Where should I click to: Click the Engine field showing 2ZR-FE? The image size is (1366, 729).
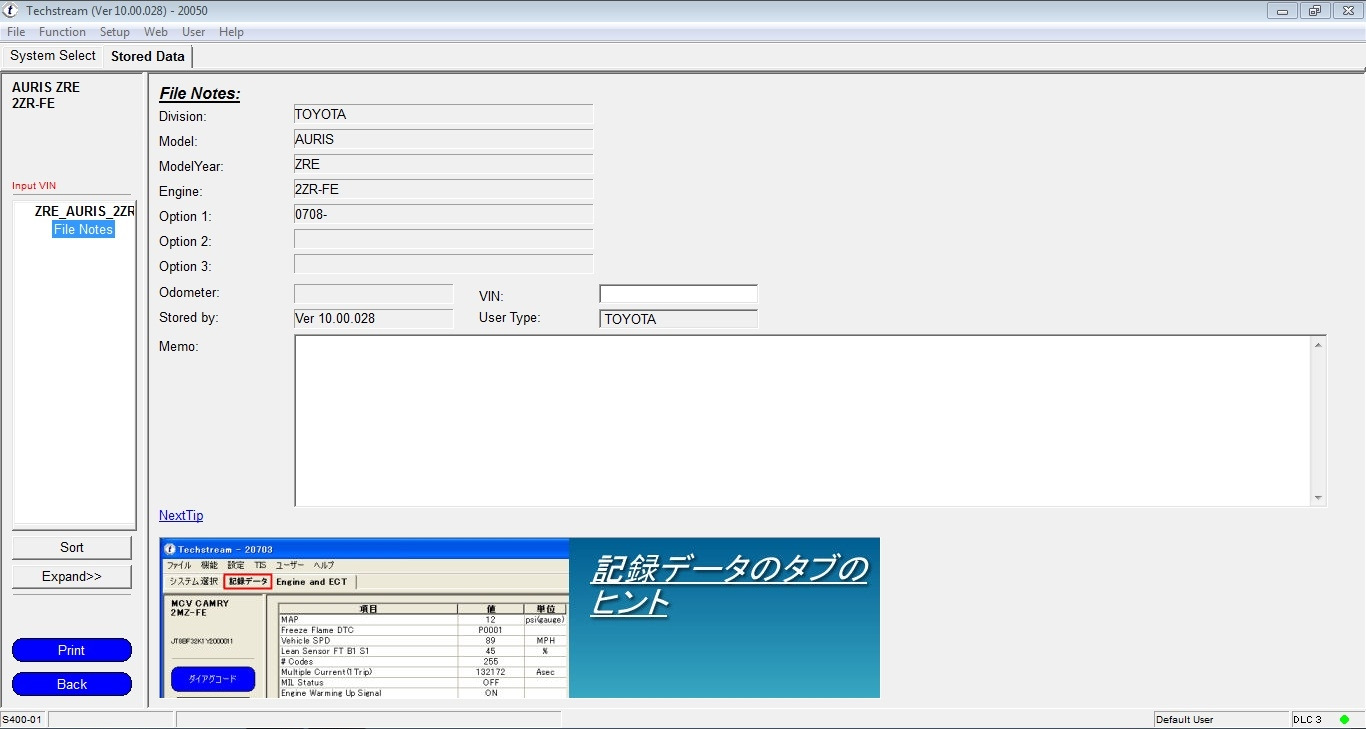[x=443, y=189]
